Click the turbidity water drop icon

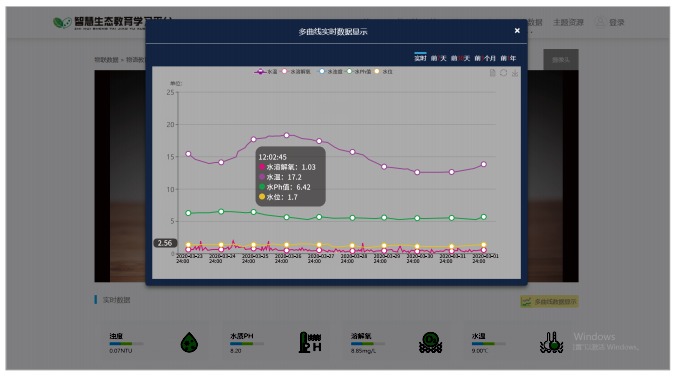[x=189, y=342]
